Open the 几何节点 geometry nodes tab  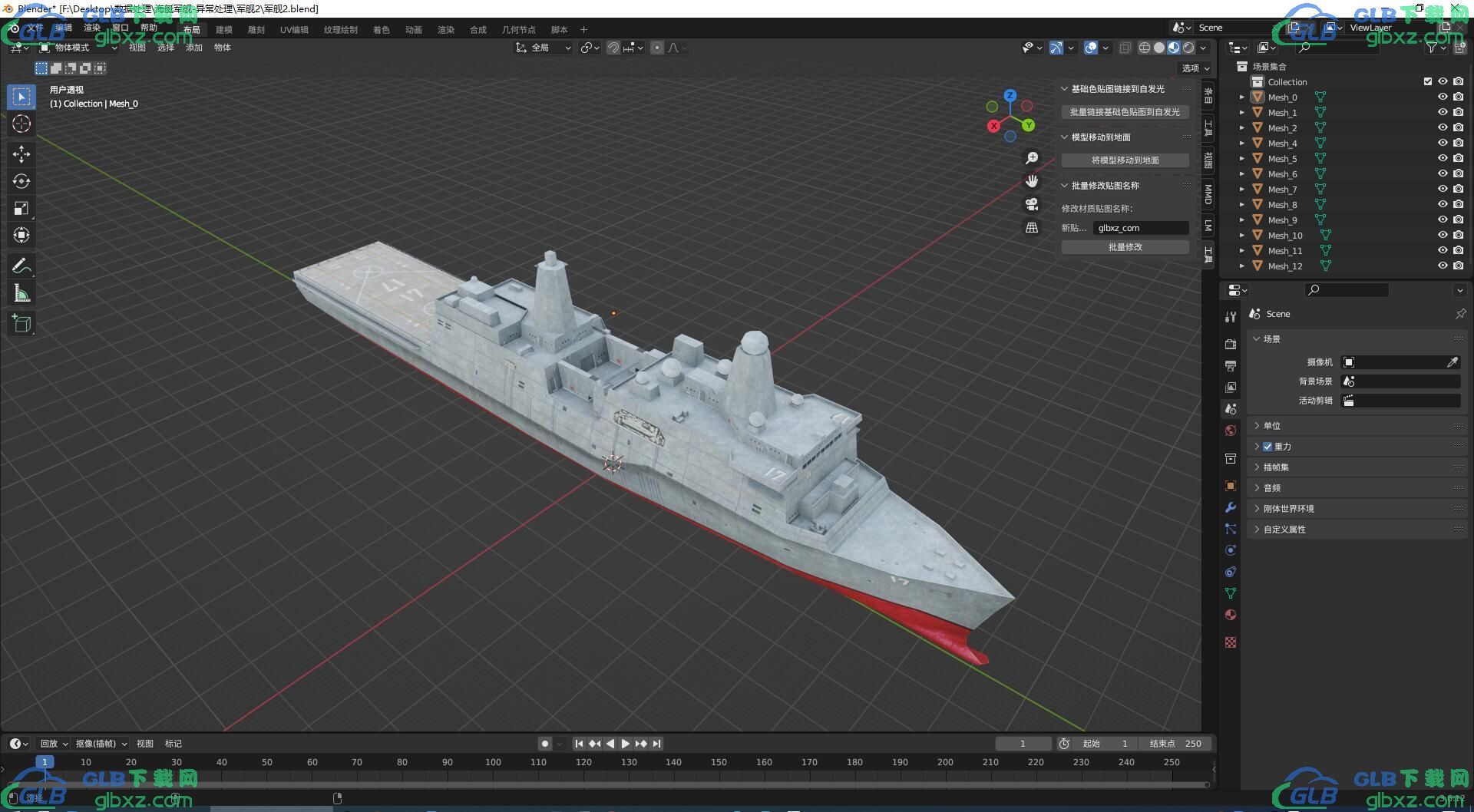(x=519, y=30)
